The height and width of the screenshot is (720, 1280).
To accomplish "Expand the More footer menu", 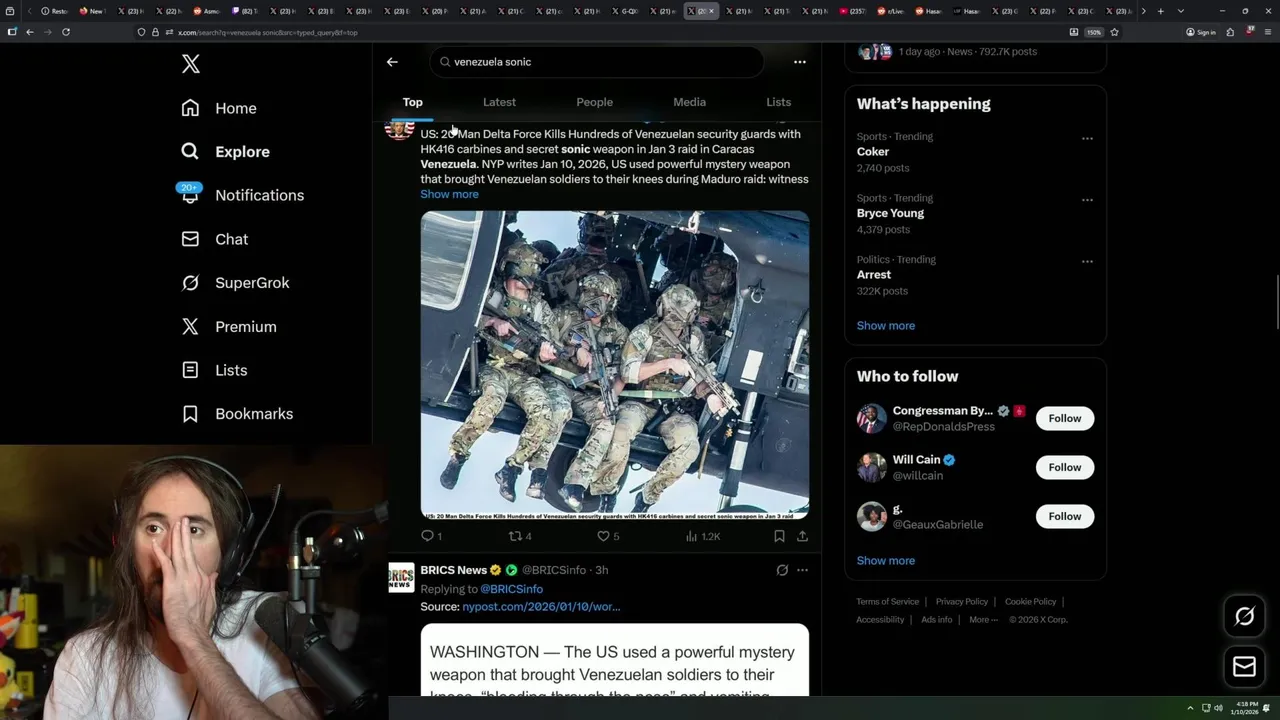I will pos(983,620).
